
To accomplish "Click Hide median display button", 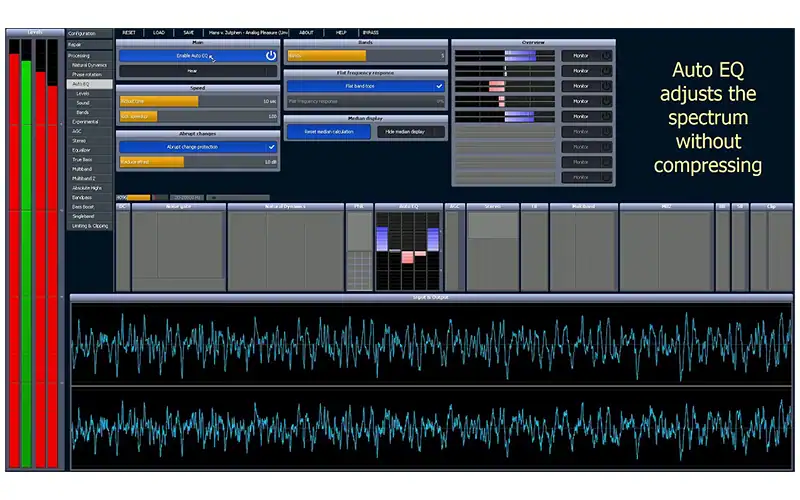I will pyautogui.click(x=410, y=131).
